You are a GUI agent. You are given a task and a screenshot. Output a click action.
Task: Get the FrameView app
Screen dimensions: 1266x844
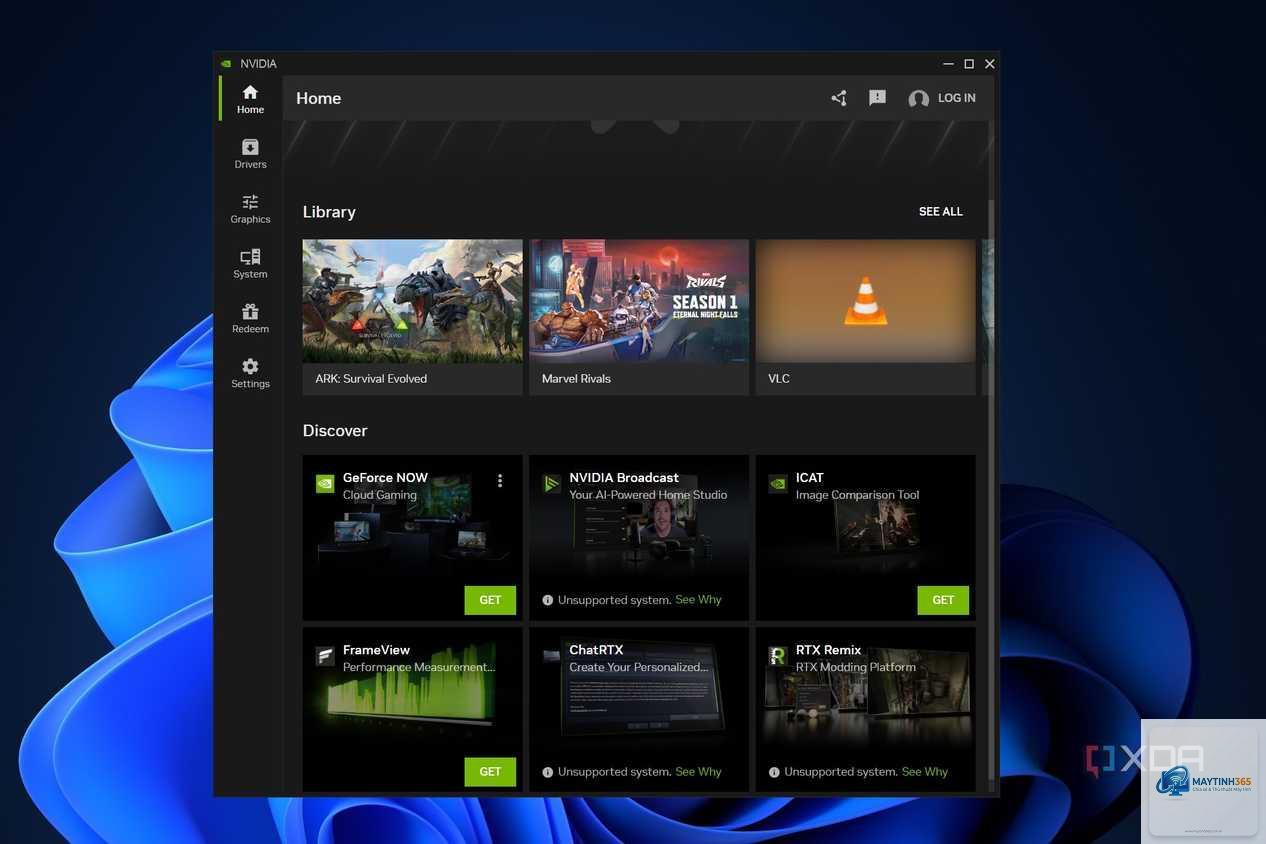[490, 772]
